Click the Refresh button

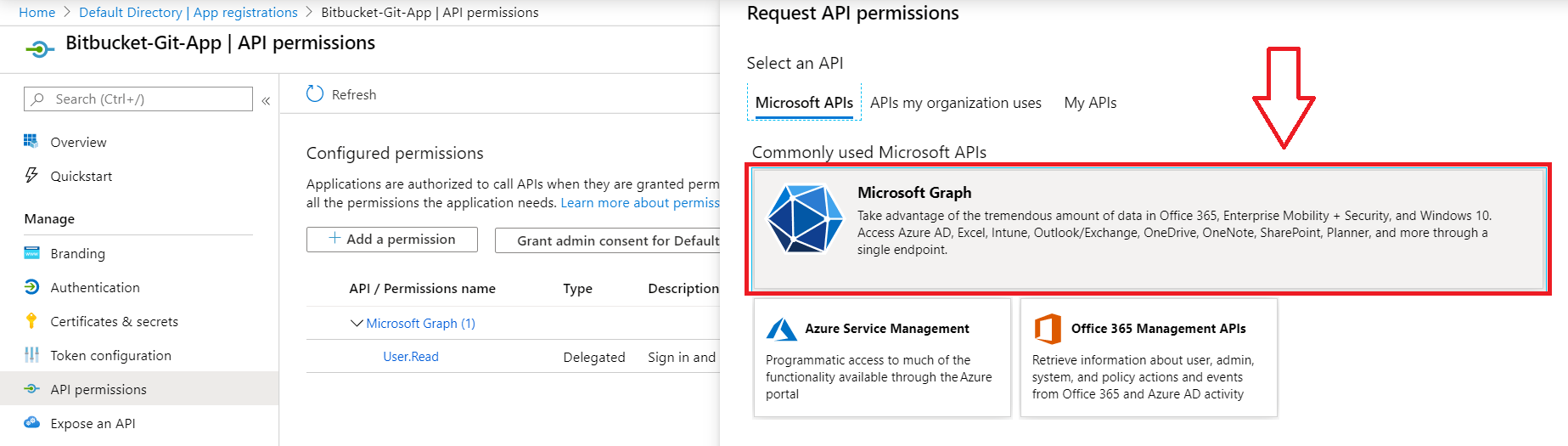(x=341, y=94)
